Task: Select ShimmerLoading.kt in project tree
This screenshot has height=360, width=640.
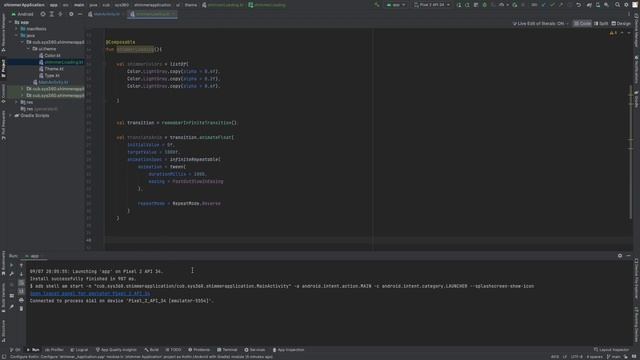Action: pyautogui.click(x=61, y=62)
